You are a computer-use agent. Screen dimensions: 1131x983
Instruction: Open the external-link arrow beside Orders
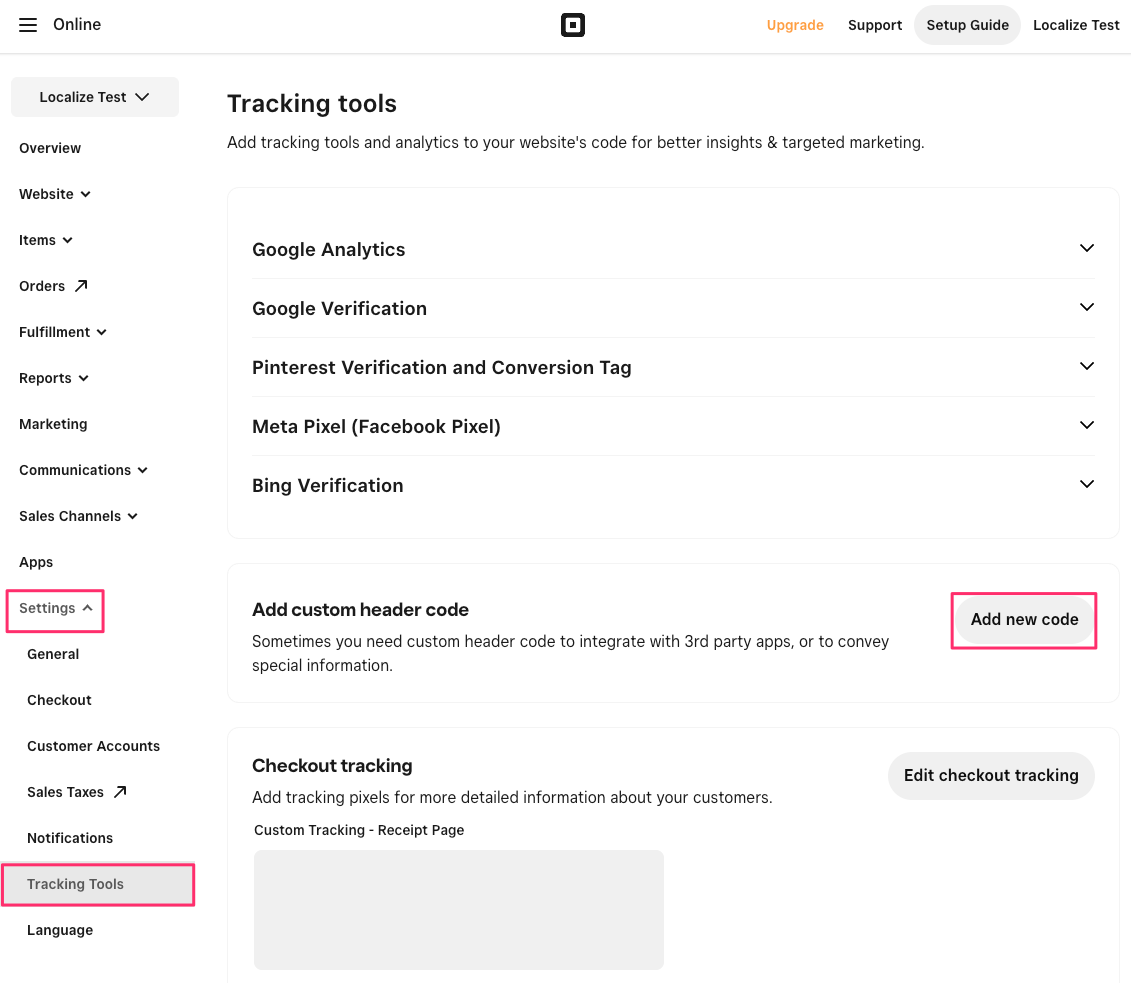pyautogui.click(x=82, y=286)
